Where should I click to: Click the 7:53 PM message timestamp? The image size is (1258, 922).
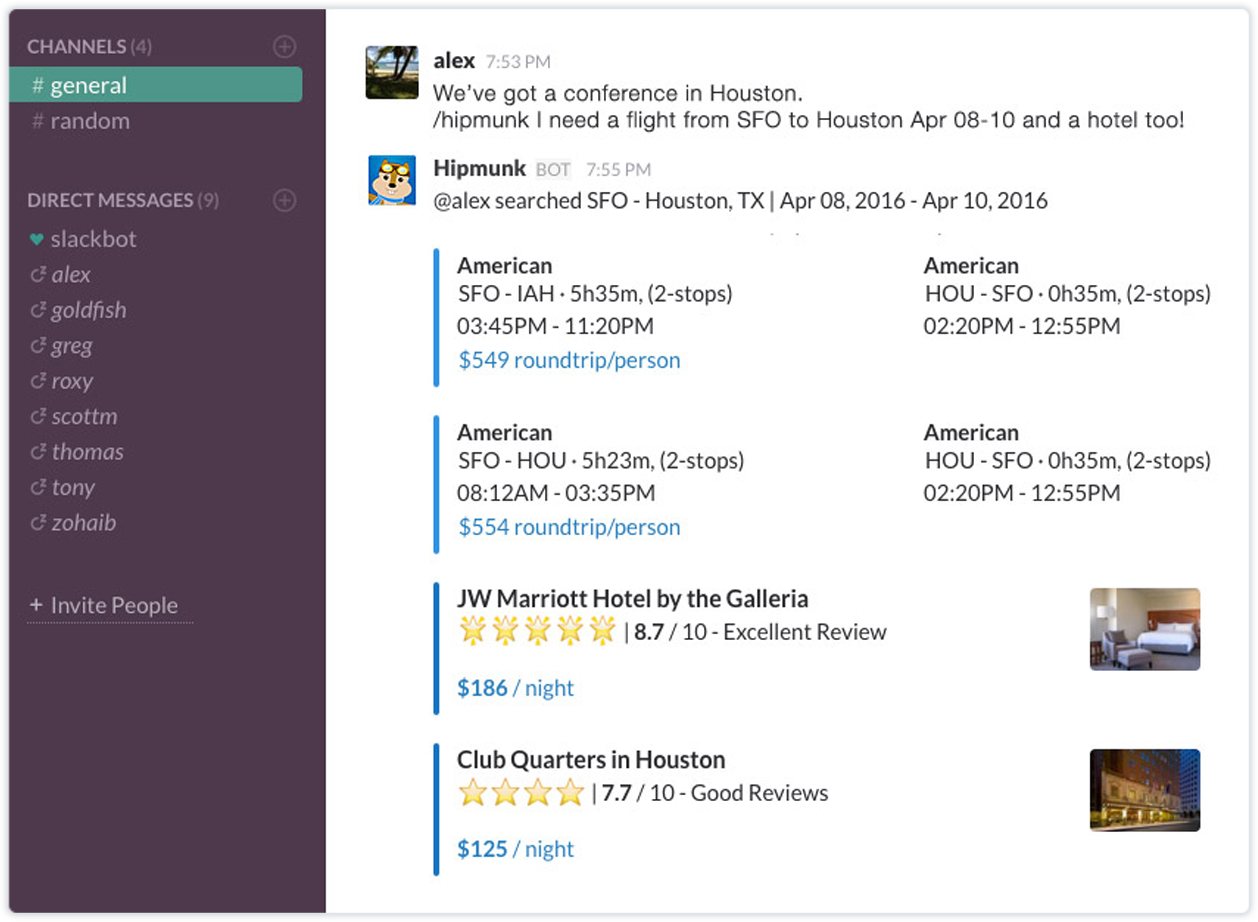click(518, 62)
